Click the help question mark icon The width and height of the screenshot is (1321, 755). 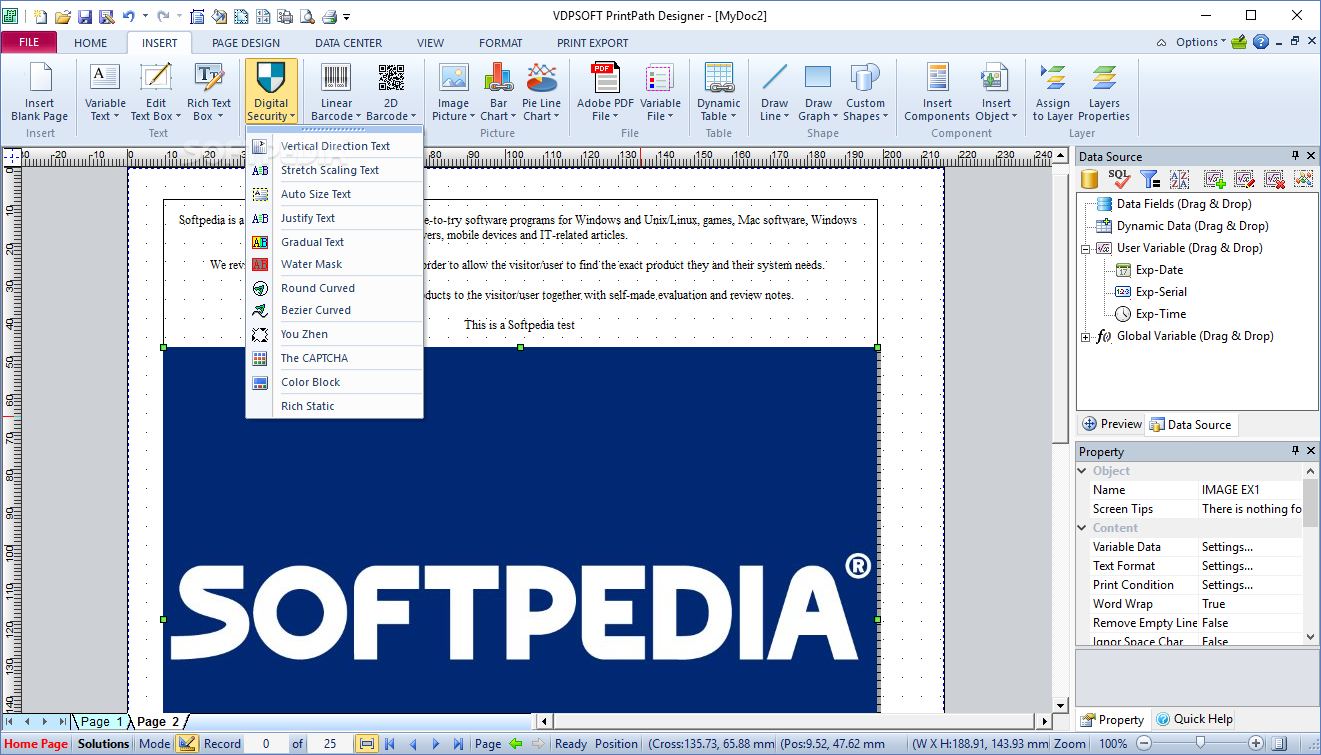(1261, 42)
